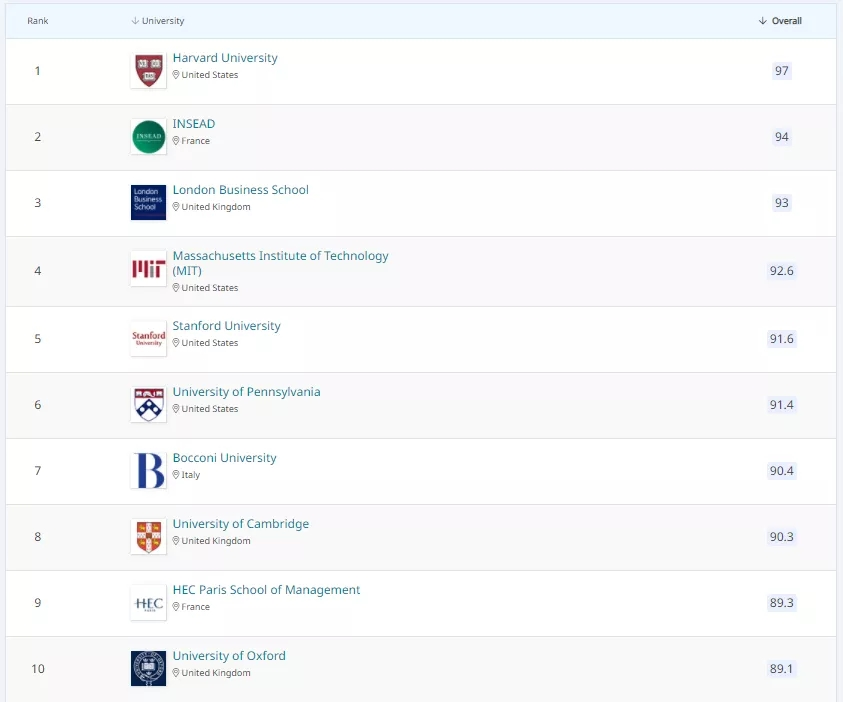Image resolution: width=843 pixels, height=702 pixels.
Task: Click the Bocconi University blue B logo
Action: [x=148, y=470]
